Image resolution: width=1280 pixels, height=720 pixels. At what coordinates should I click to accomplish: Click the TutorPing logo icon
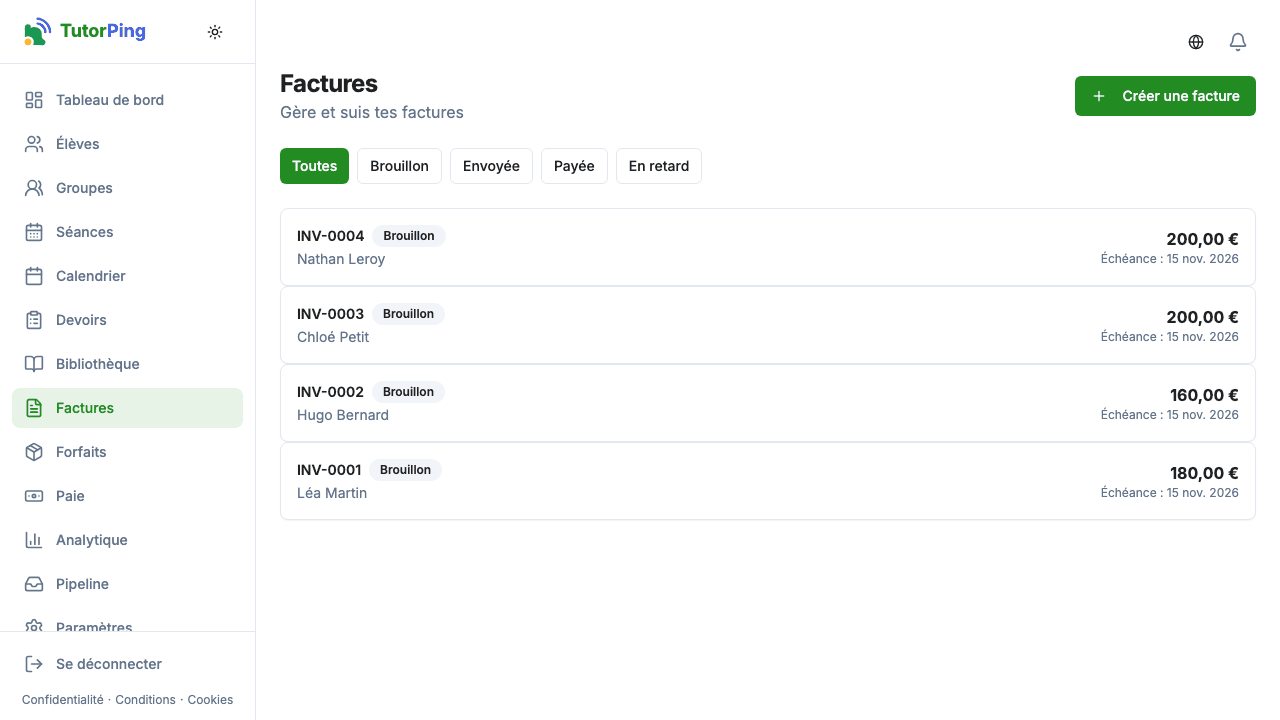[x=37, y=32]
